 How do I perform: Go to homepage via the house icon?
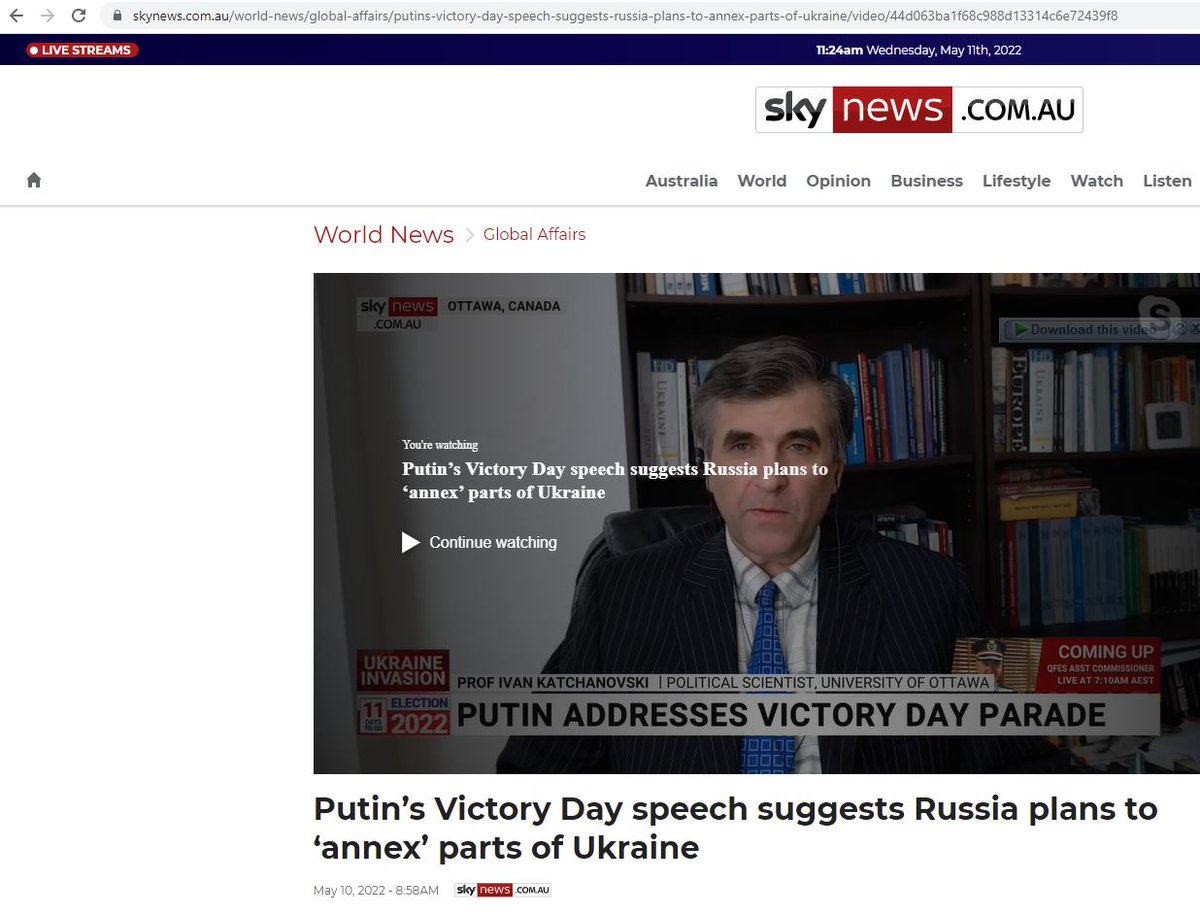(34, 180)
